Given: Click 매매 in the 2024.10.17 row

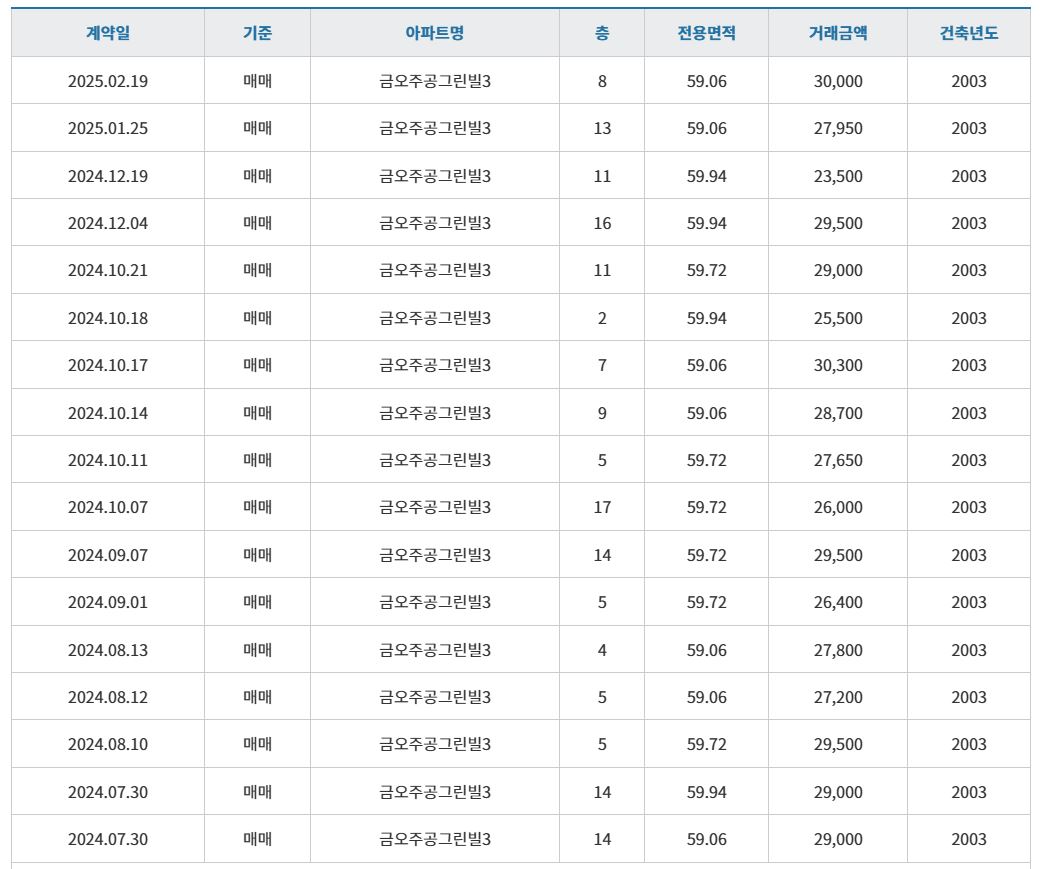Looking at the screenshot, I should point(257,365).
